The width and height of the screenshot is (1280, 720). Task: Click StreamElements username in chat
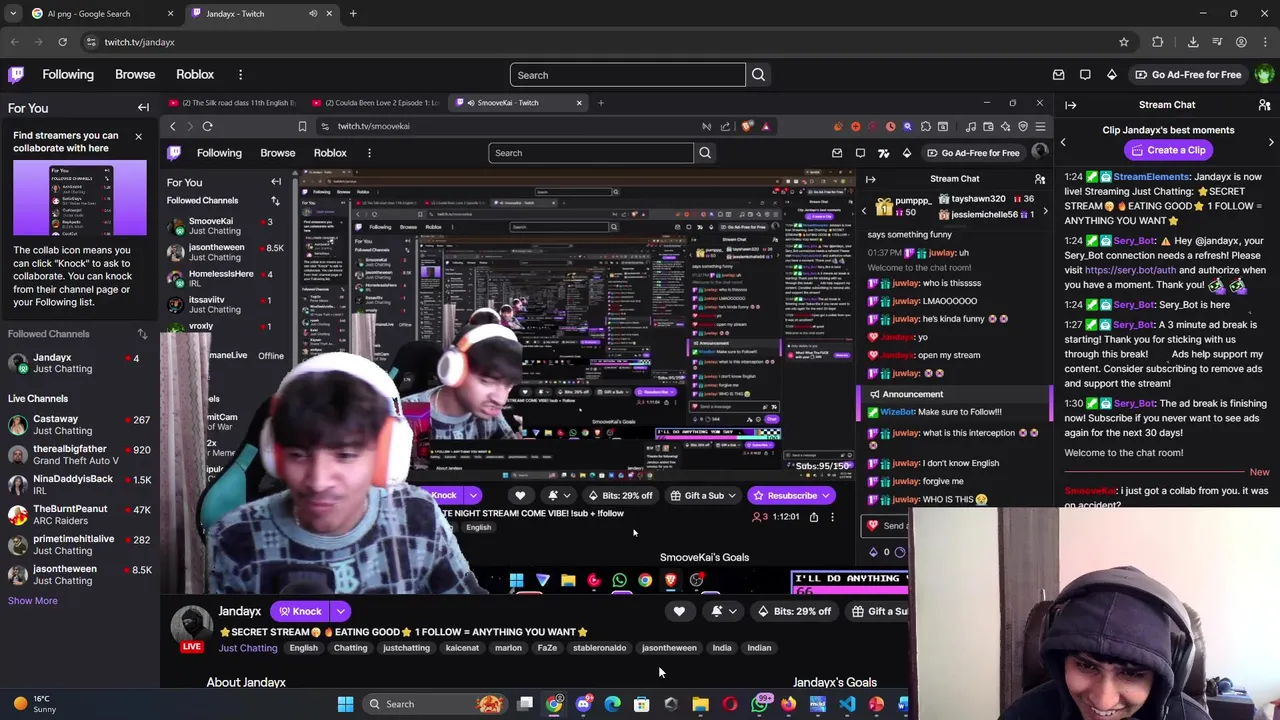[x=1152, y=177]
